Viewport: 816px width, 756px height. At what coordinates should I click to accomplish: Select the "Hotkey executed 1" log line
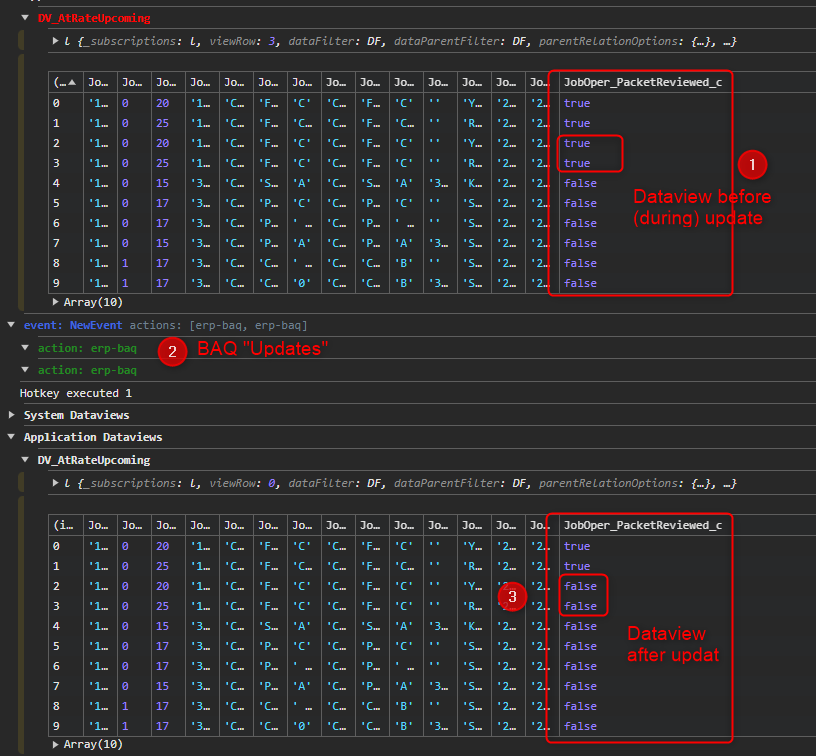point(75,393)
